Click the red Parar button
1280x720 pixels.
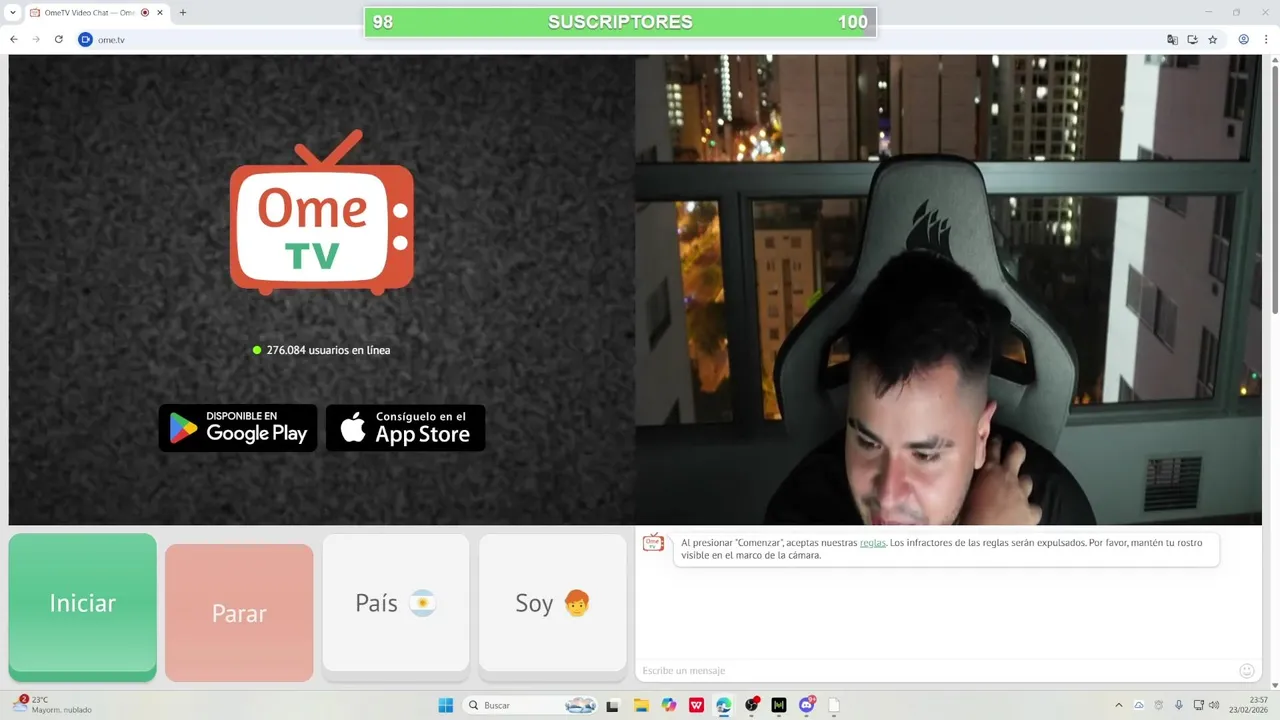click(239, 613)
